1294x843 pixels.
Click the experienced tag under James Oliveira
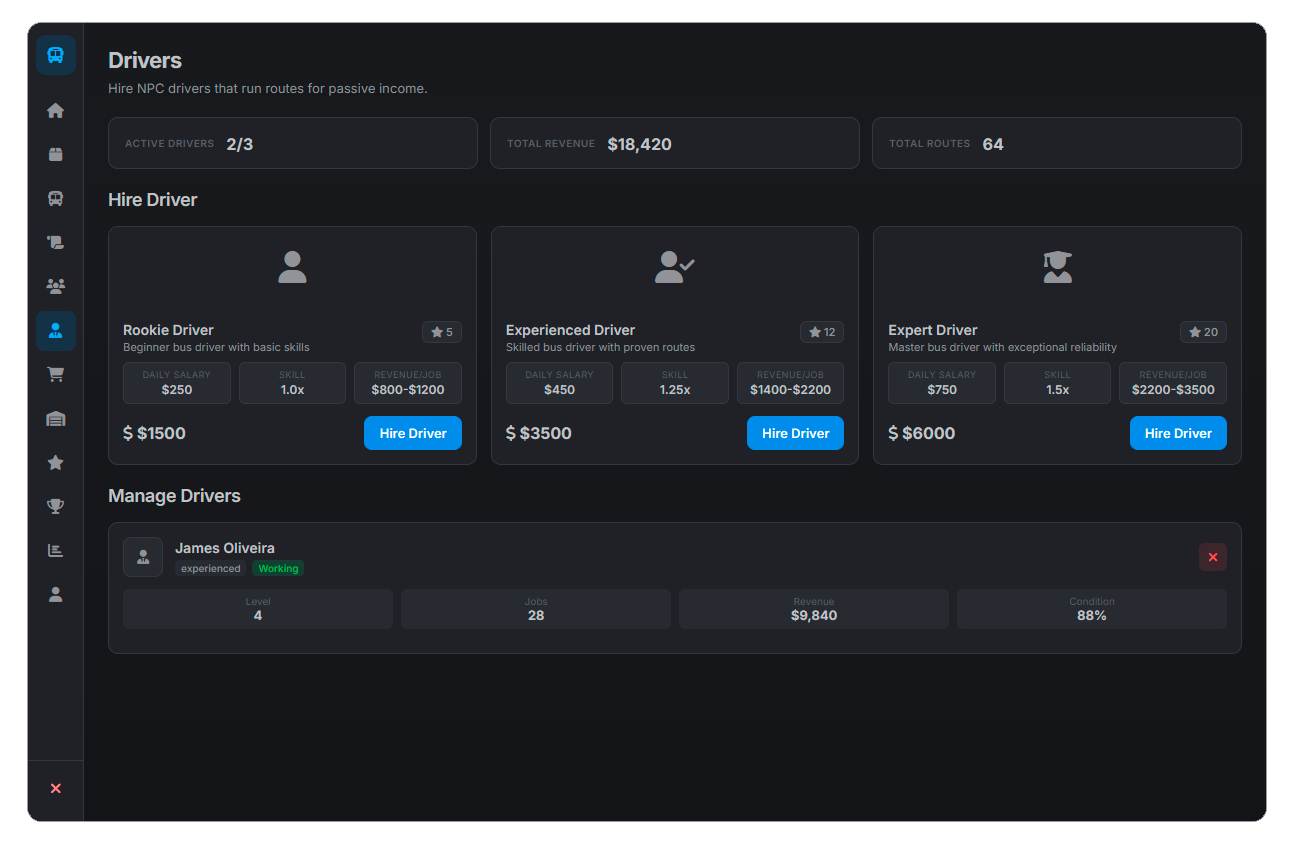[x=211, y=568]
